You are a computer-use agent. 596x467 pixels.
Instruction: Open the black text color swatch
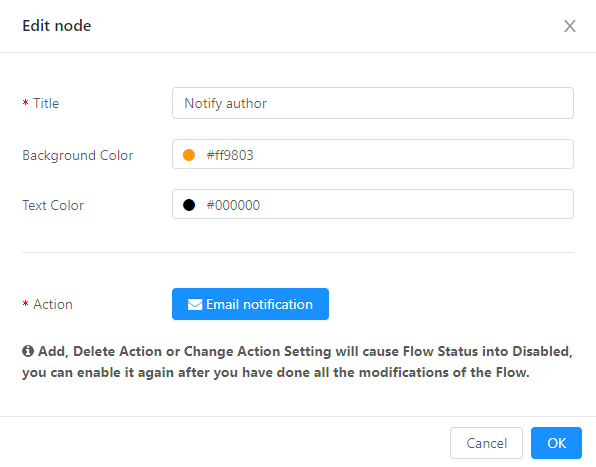(x=189, y=205)
